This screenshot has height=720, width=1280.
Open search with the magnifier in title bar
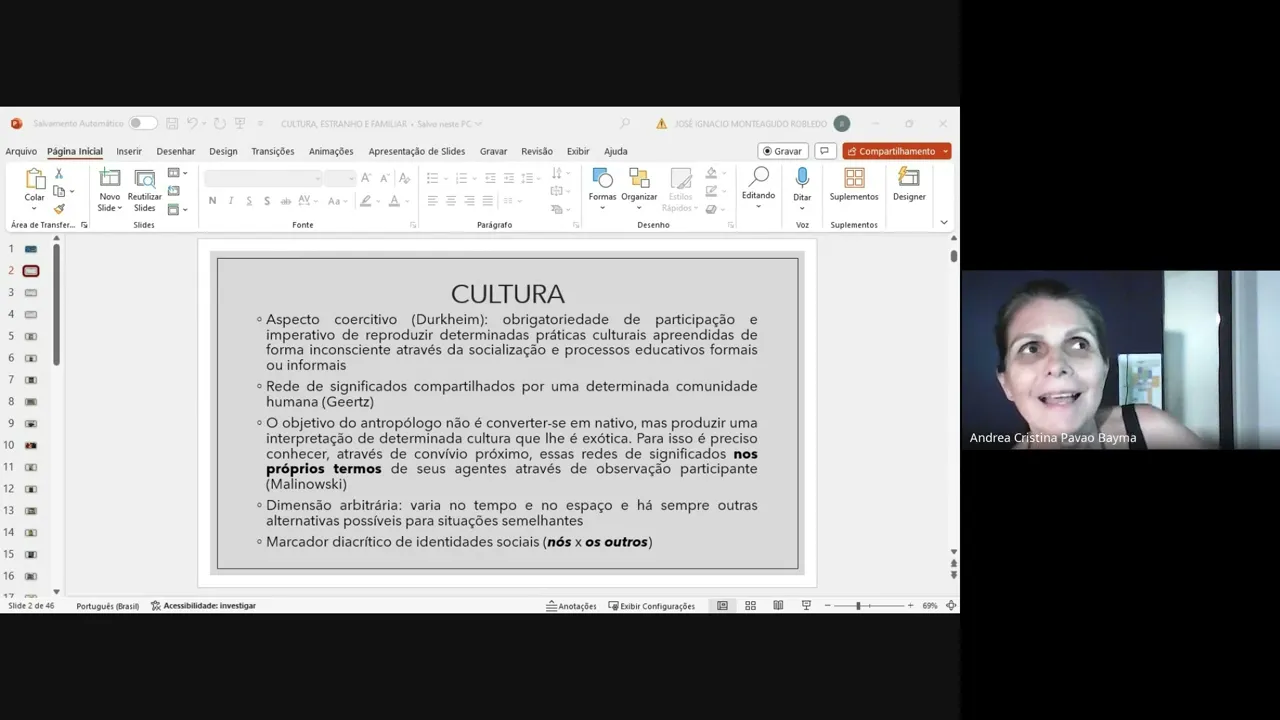pos(625,124)
